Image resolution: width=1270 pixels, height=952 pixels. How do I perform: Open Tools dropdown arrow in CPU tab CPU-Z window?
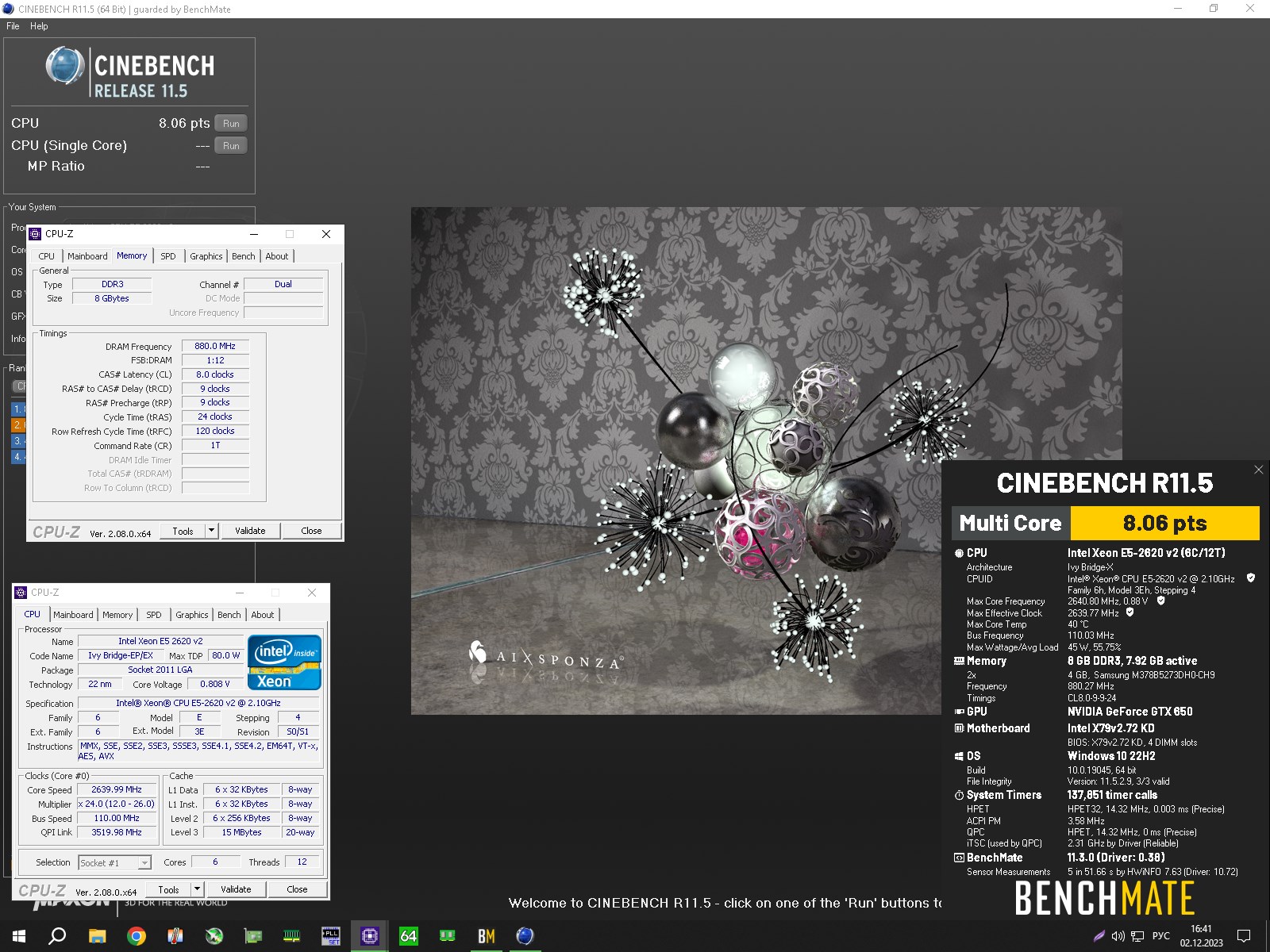click(197, 889)
